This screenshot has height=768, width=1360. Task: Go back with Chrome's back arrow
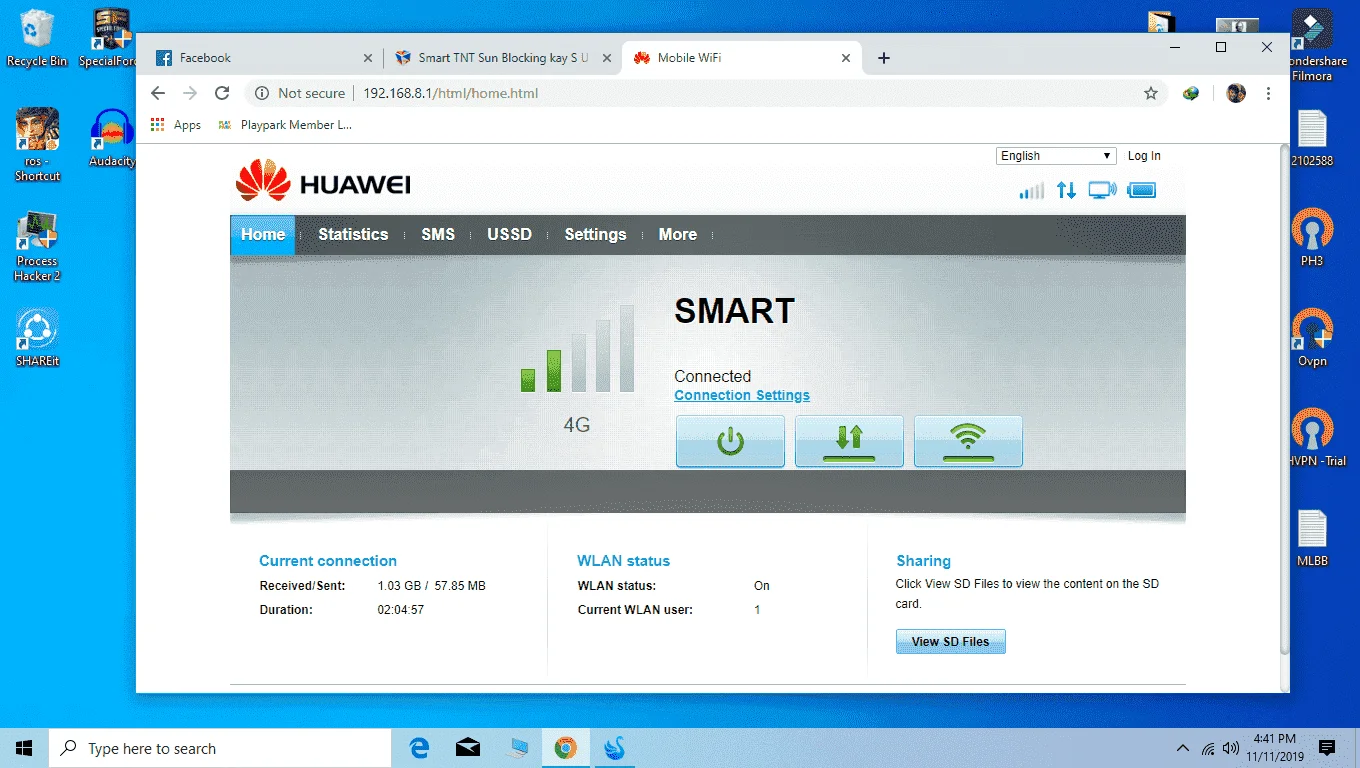pyautogui.click(x=157, y=93)
